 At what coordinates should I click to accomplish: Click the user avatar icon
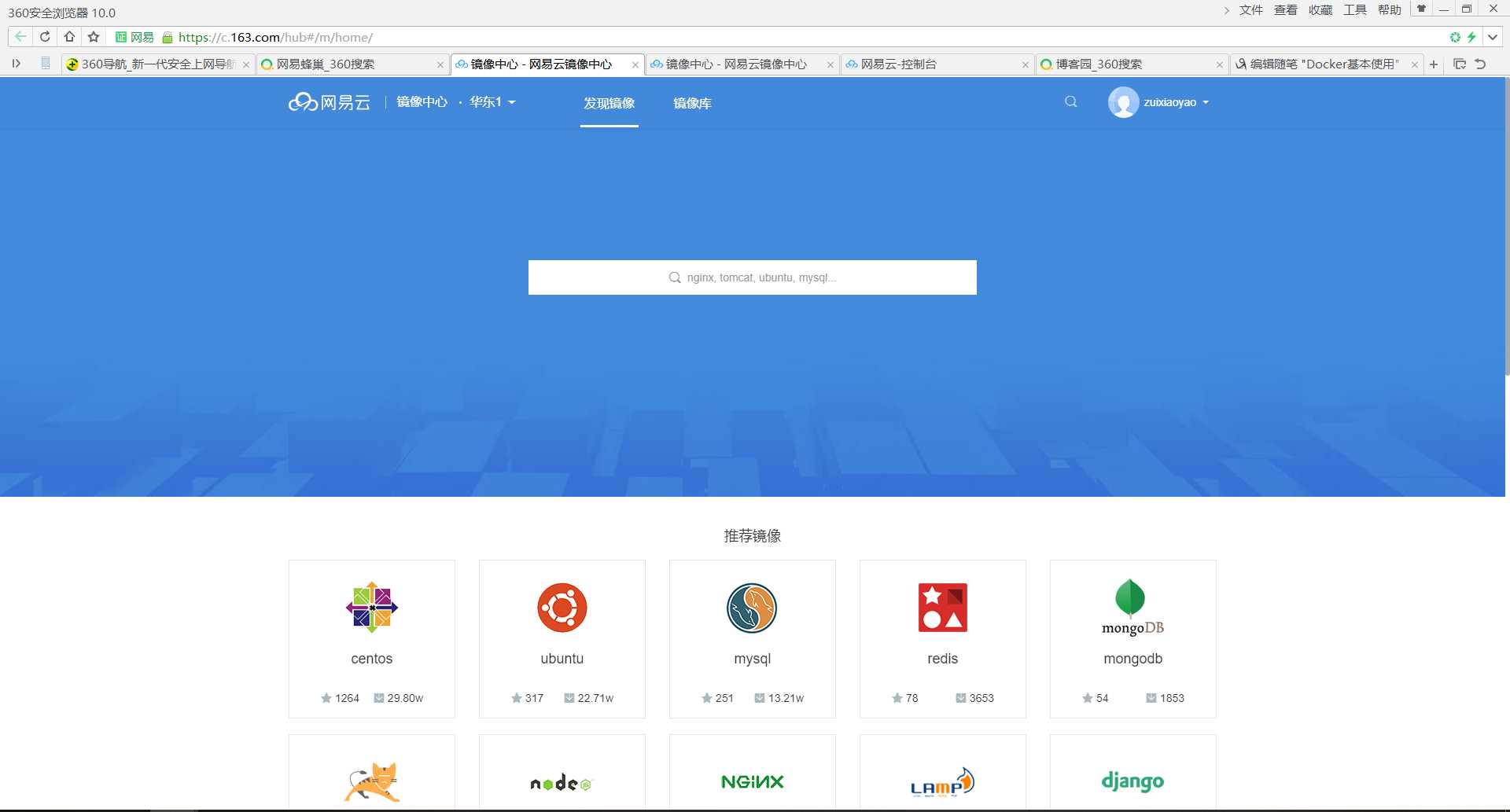click(x=1123, y=102)
